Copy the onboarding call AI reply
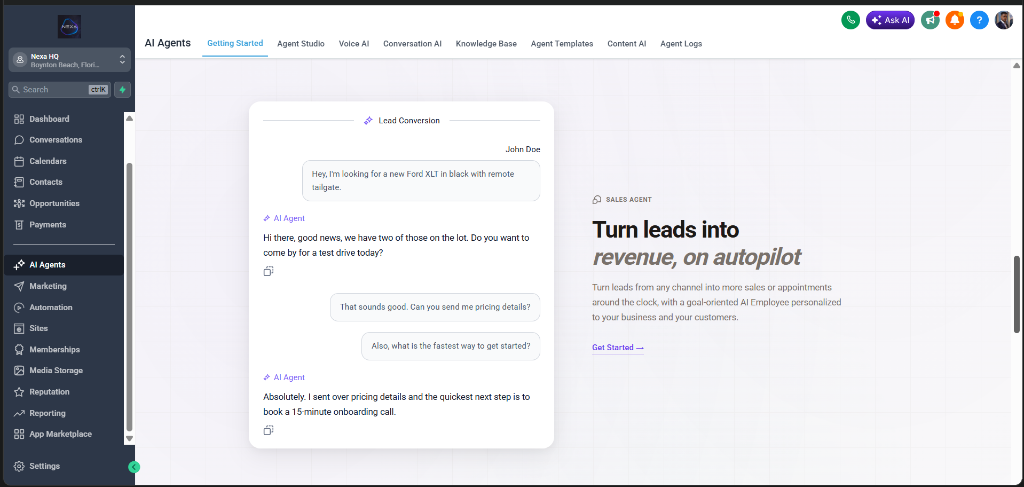The width and height of the screenshot is (1024, 487). pyautogui.click(x=268, y=430)
